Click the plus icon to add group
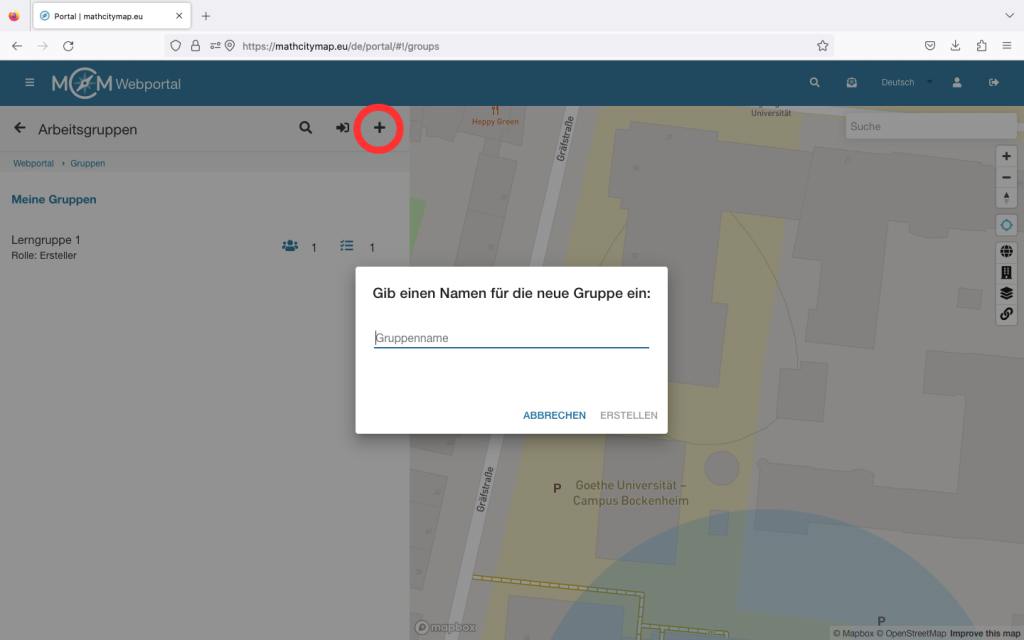 coord(379,128)
